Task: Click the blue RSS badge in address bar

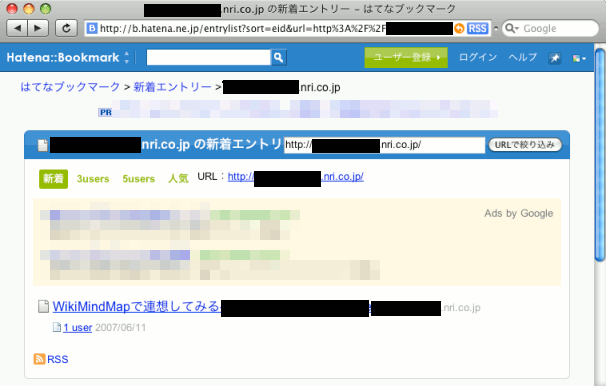Action: [x=478, y=29]
